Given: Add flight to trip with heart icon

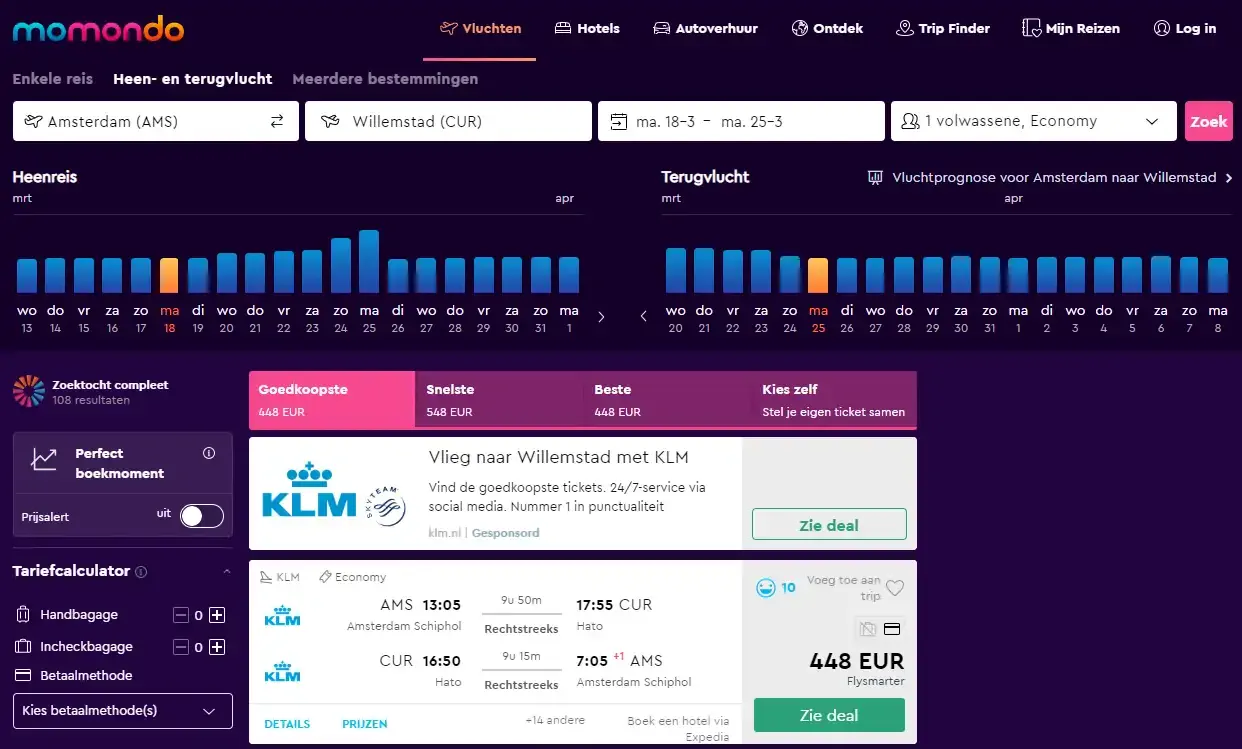Looking at the screenshot, I should (x=895, y=588).
